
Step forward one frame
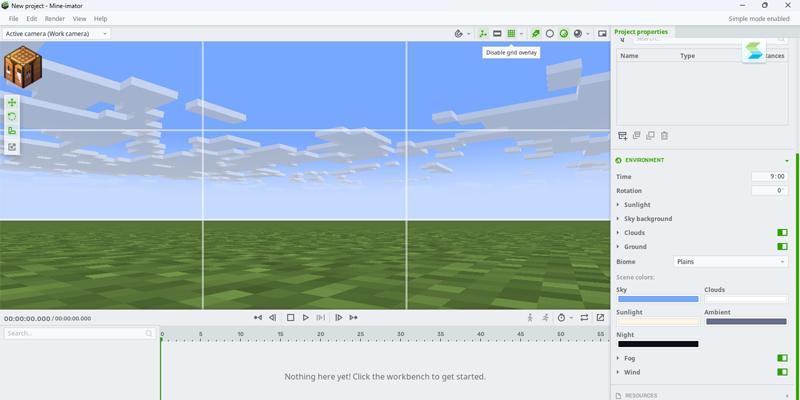point(338,317)
